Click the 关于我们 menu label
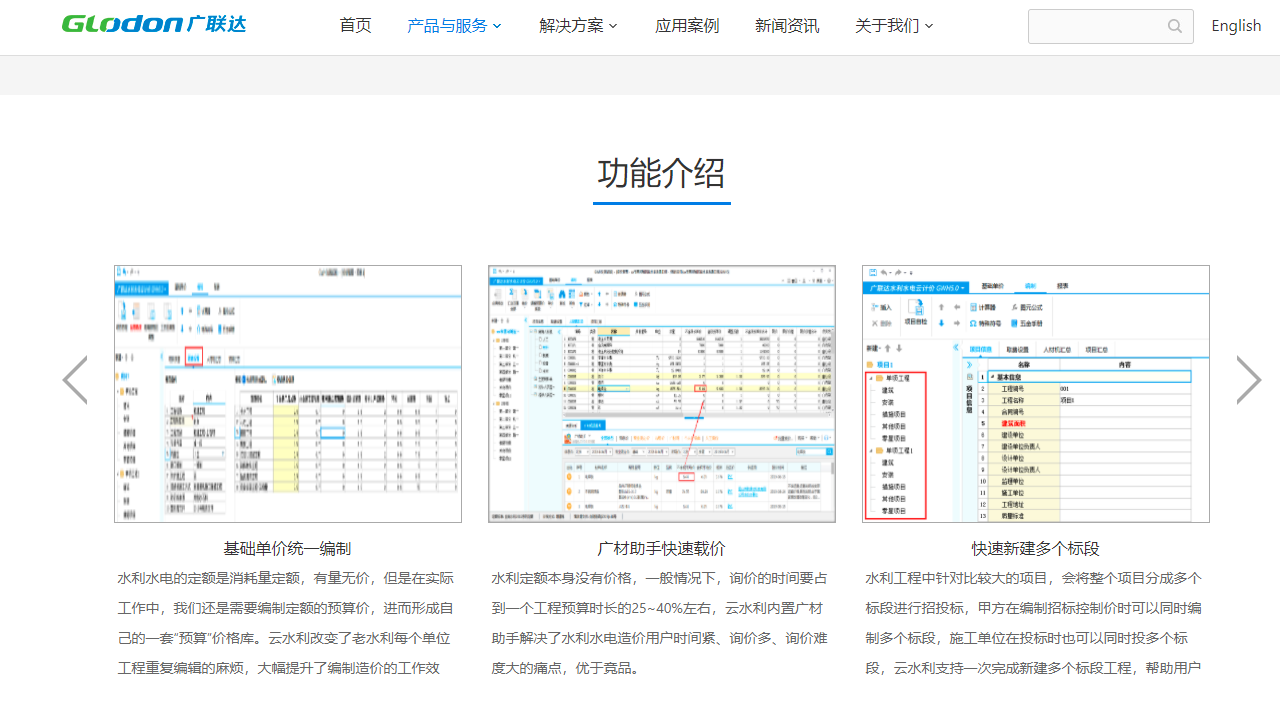 tap(886, 25)
